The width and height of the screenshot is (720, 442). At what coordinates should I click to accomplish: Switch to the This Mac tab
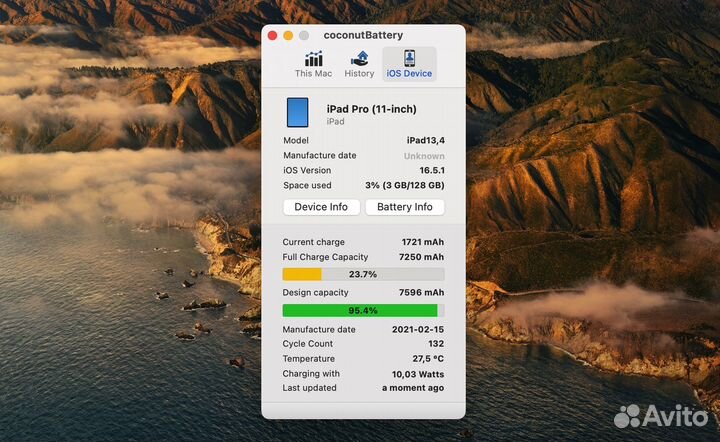tap(313, 64)
